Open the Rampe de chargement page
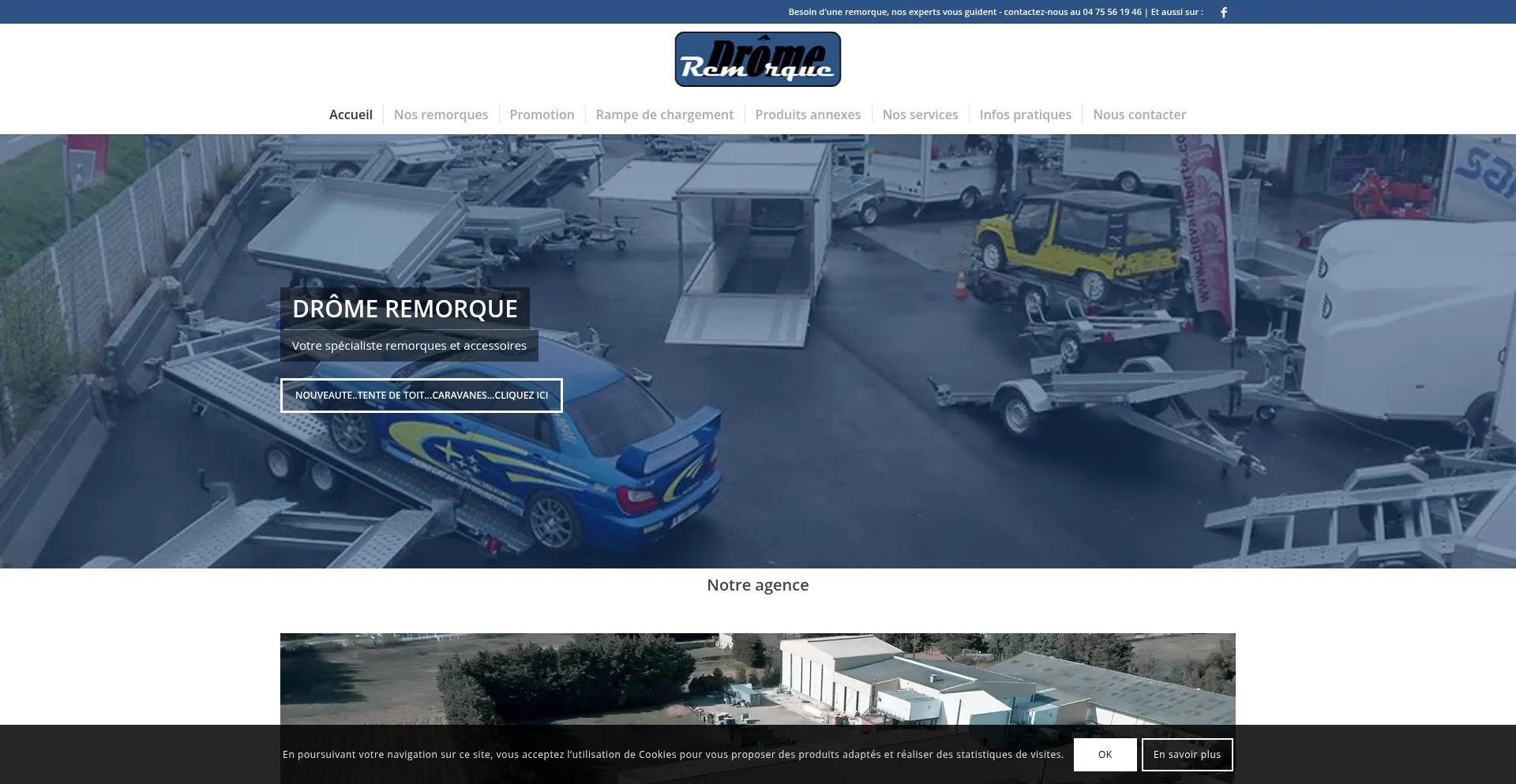Image resolution: width=1516 pixels, height=784 pixels. coord(664,114)
